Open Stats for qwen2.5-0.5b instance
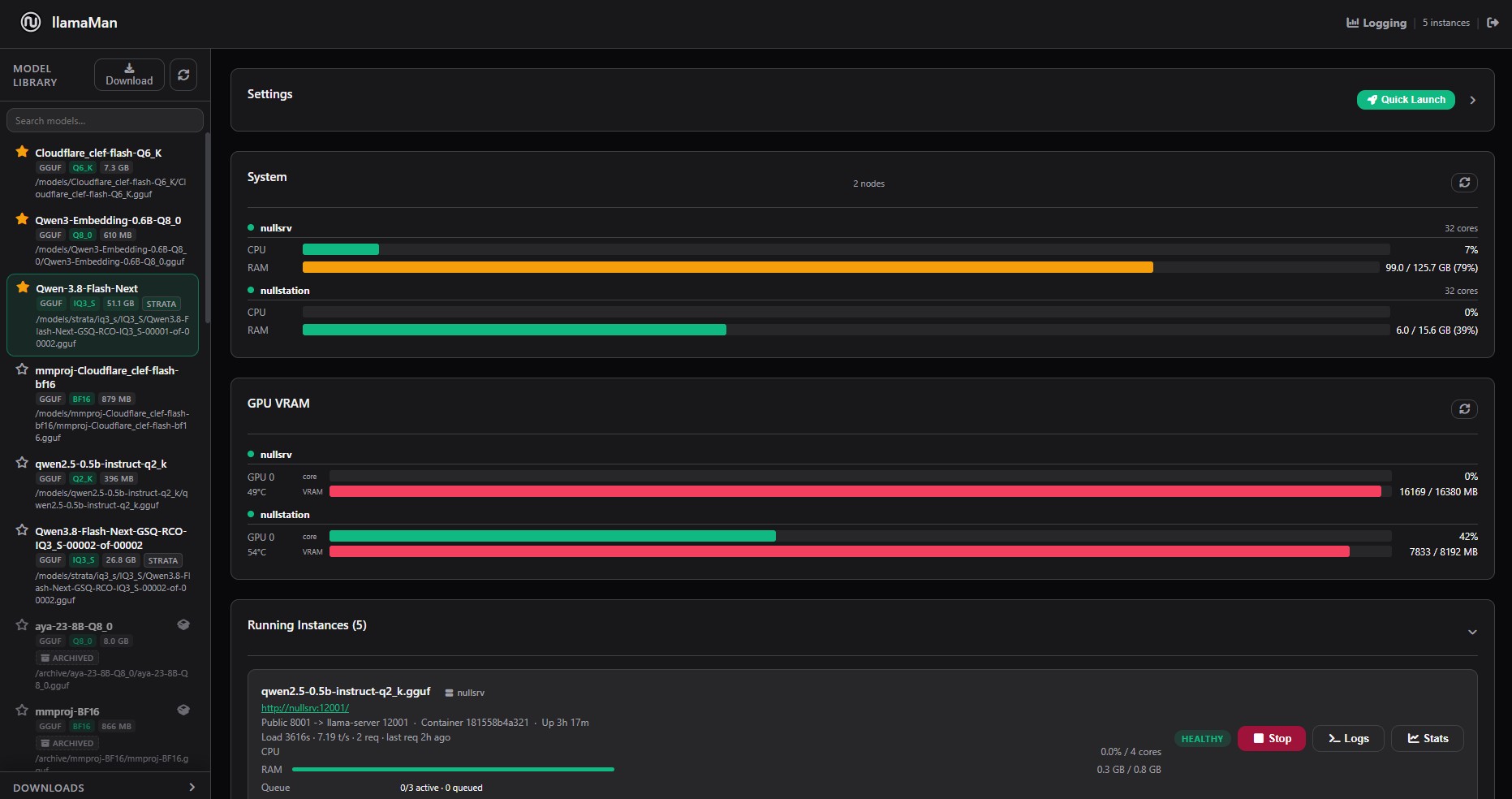The image size is (1512, 799). coord(1428,738)
